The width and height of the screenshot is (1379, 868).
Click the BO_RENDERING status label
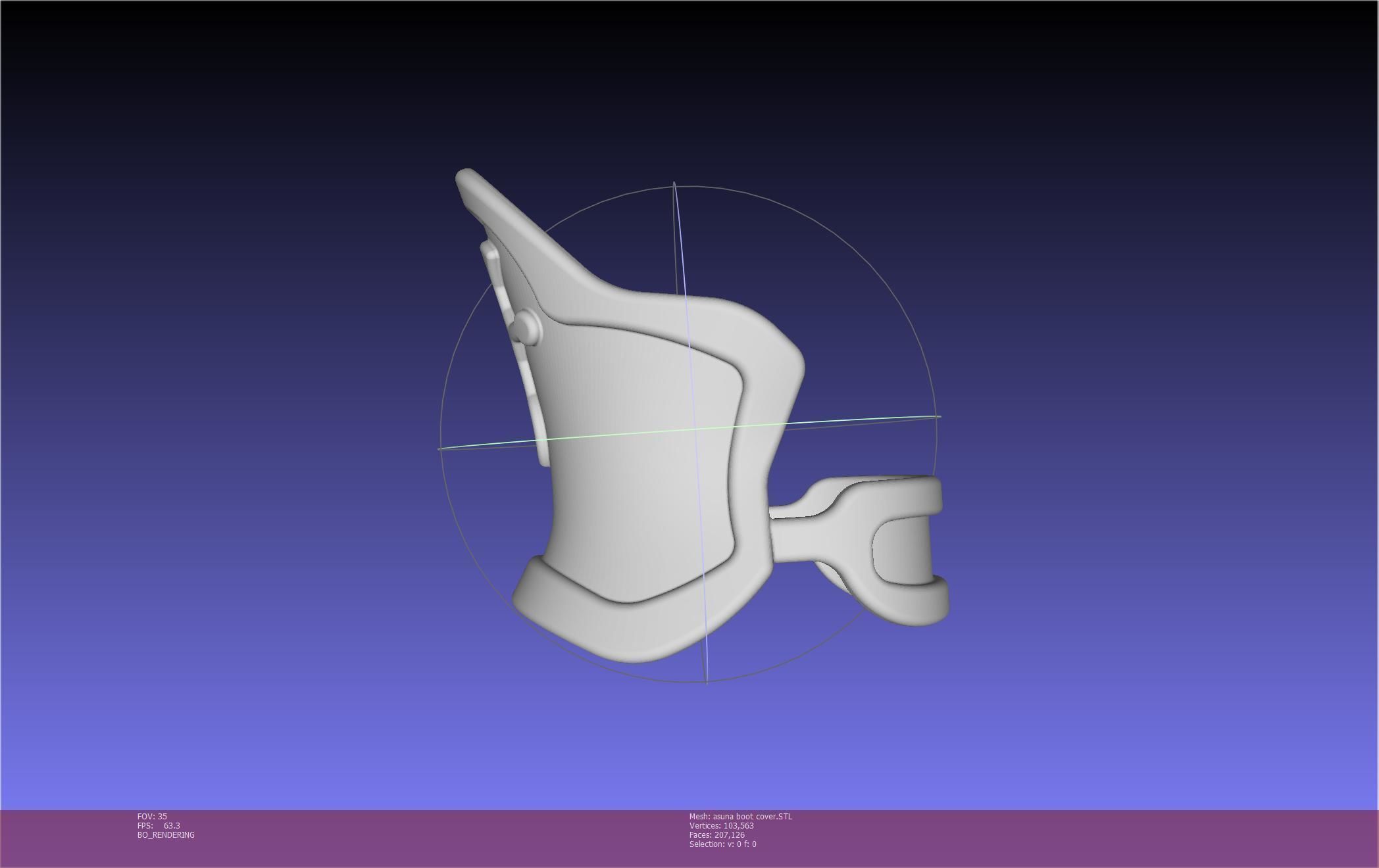tap(166, 834)
